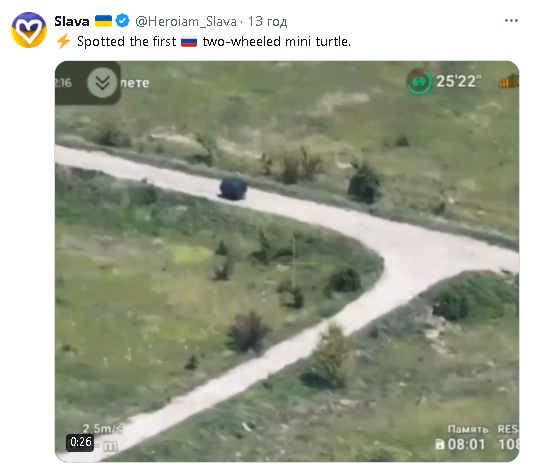Click the 25'22" flight time readout
This screenshot has width=535, height=474.
(458, 81)
